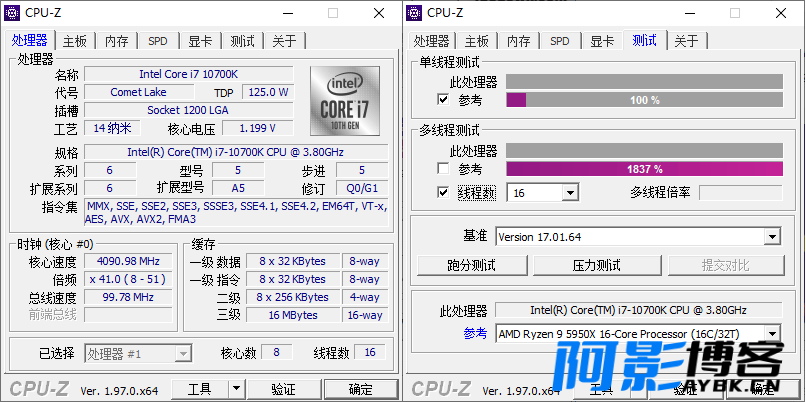Click revision value Q0/G1
Image resolution: width=806 pixels, height=402 pixels.
coord(362,188)
